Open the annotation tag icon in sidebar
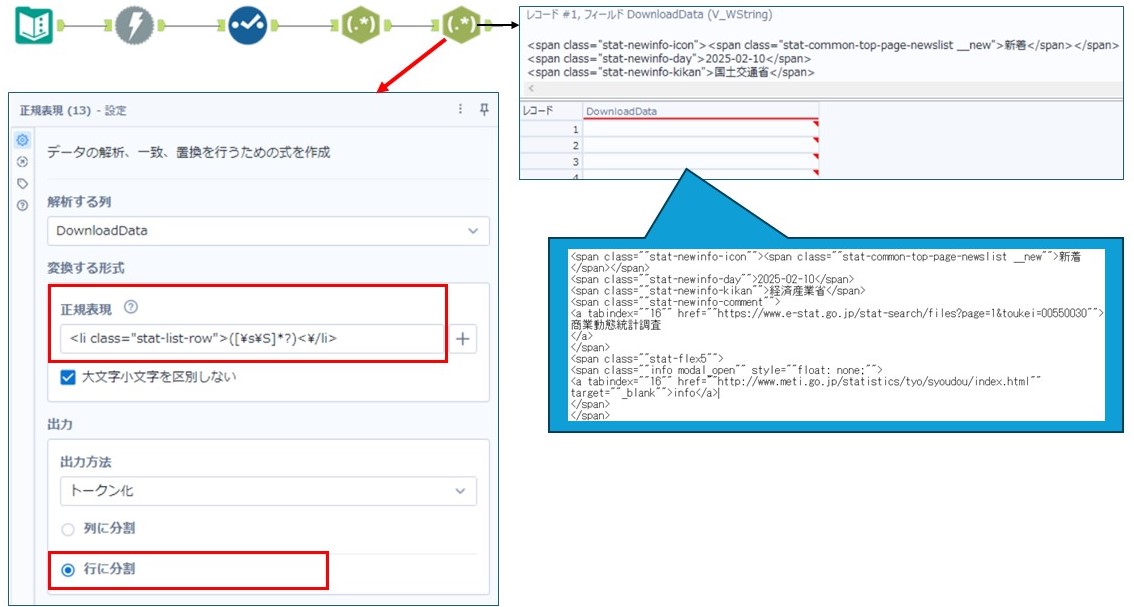 point(22,183)
